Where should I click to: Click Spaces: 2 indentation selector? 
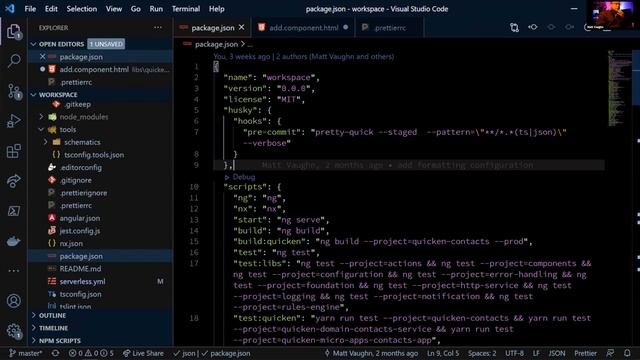(482, 353)
